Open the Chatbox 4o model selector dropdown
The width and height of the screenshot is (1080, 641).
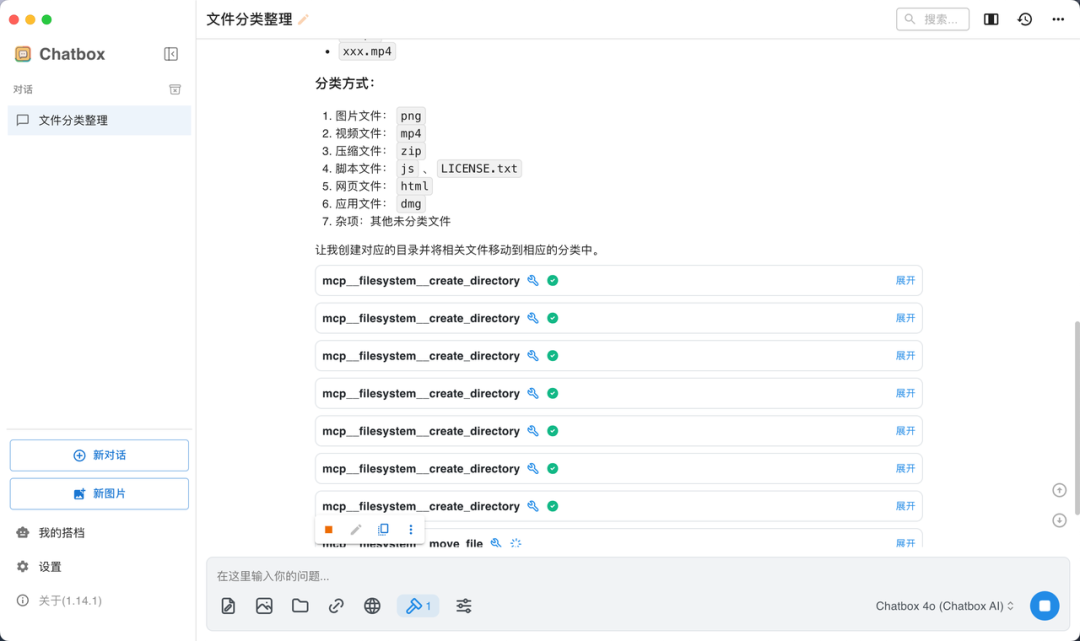[x=941, y=605]
